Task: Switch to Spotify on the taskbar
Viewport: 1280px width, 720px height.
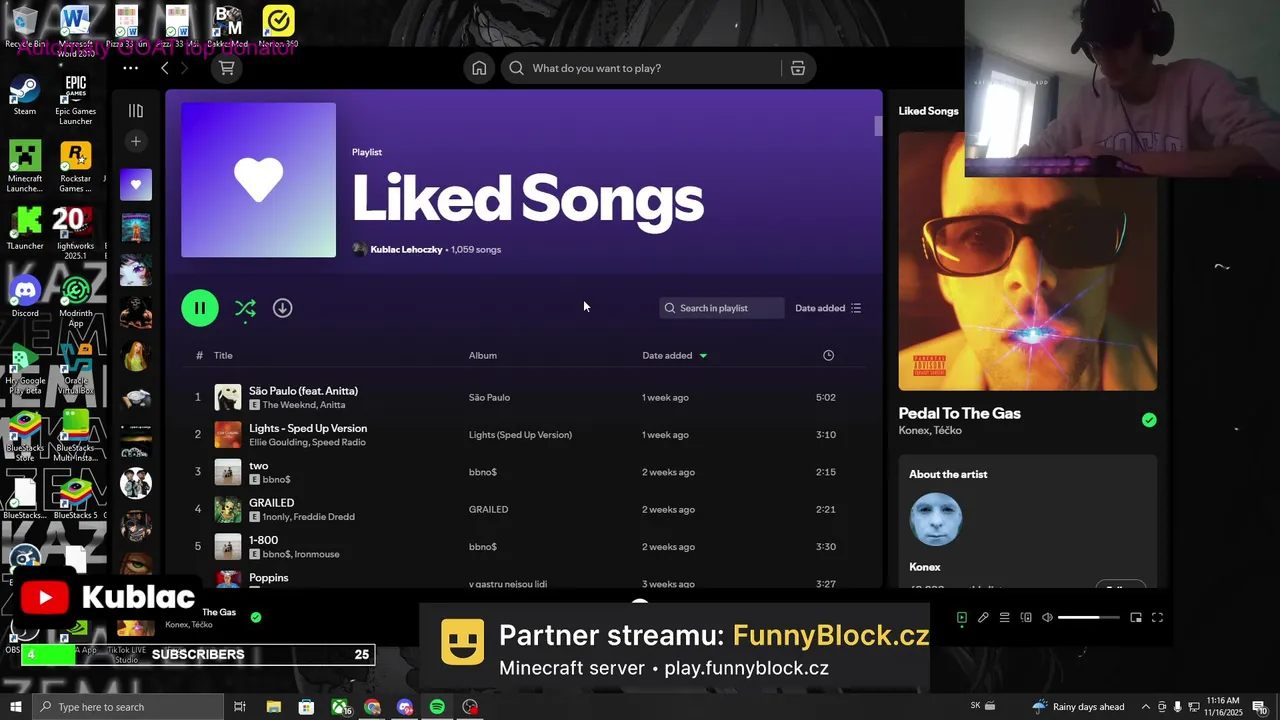Action: pyautogui.click(x=437, y=707)
